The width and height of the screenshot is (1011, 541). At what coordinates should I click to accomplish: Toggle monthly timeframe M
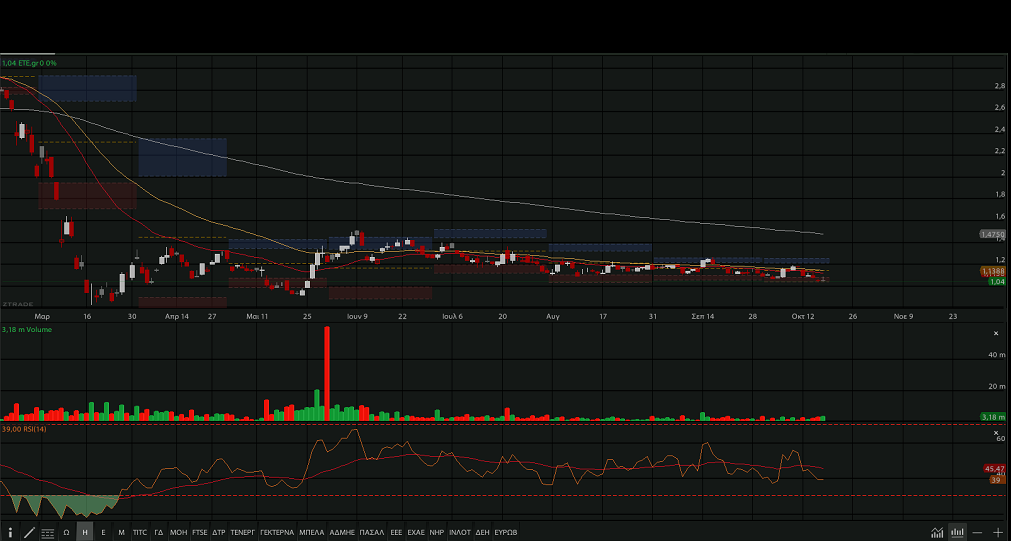click(x=121, y=532)
